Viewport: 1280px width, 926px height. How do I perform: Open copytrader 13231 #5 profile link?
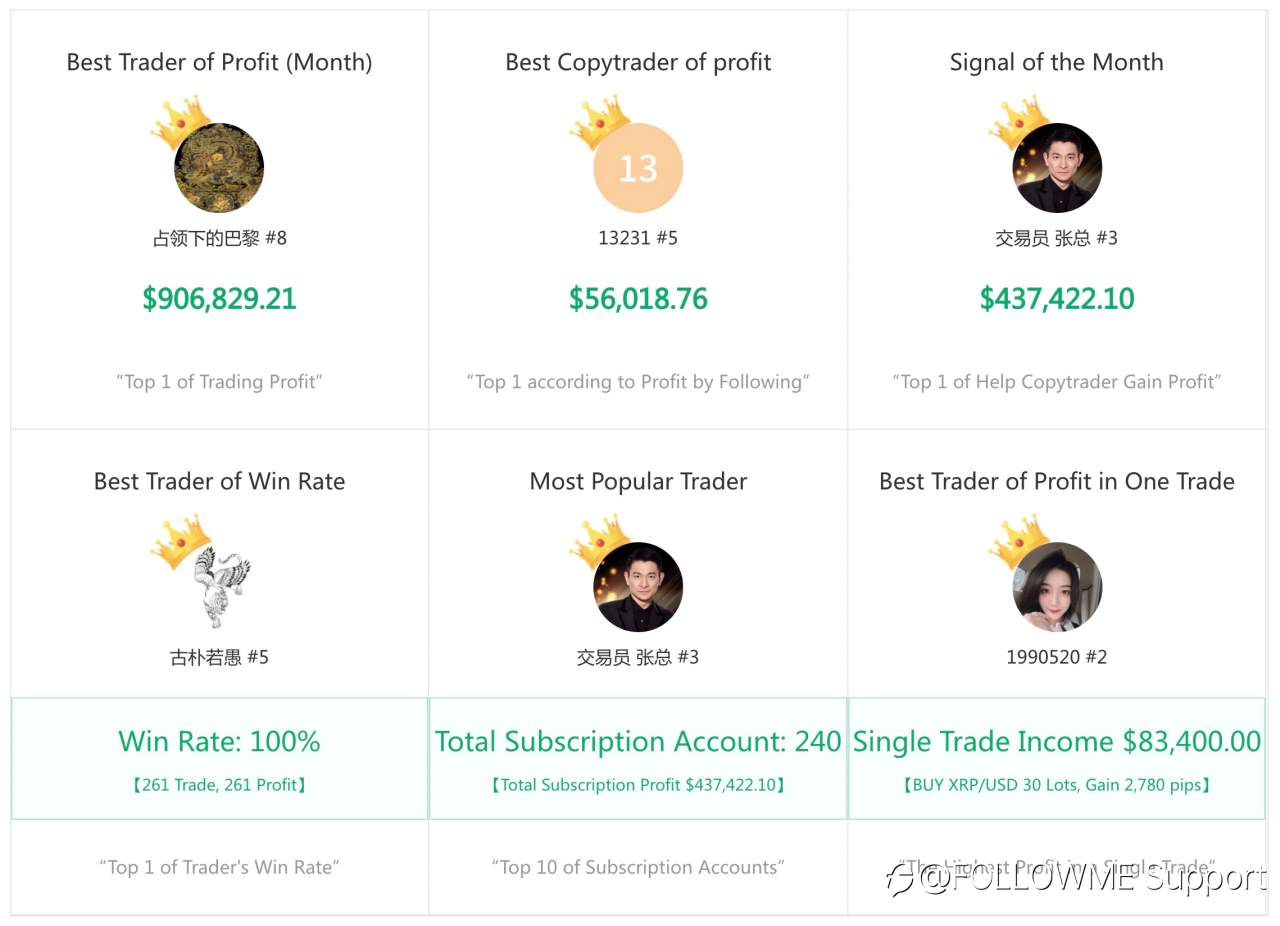point(638,238)
